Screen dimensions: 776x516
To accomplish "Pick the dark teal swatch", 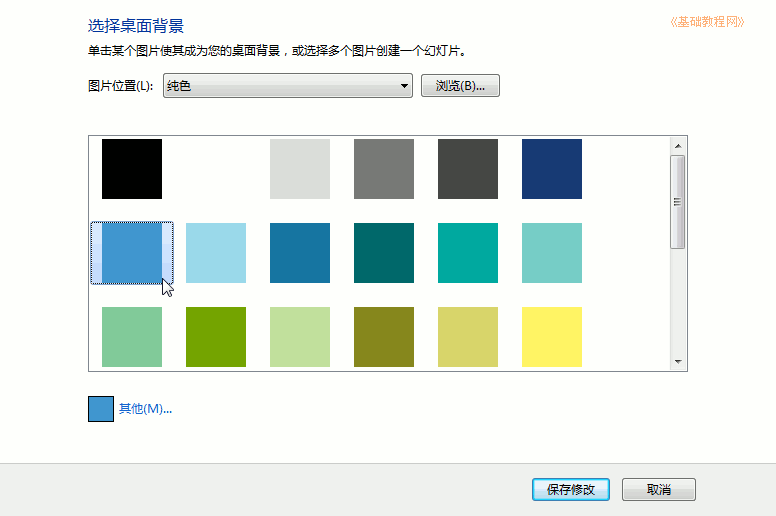I will click(384, 253).
